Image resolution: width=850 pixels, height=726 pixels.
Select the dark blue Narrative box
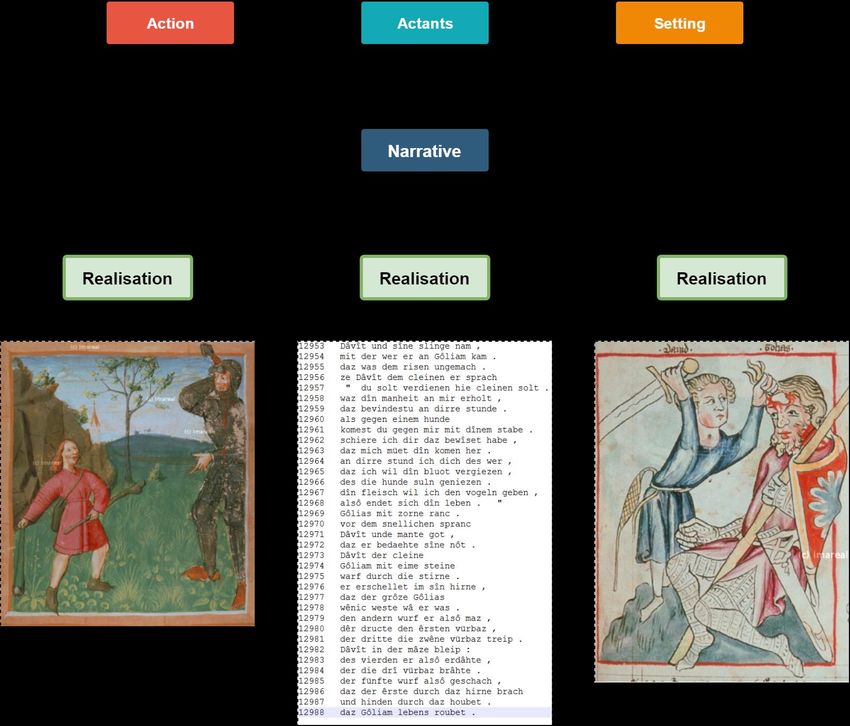425,150
